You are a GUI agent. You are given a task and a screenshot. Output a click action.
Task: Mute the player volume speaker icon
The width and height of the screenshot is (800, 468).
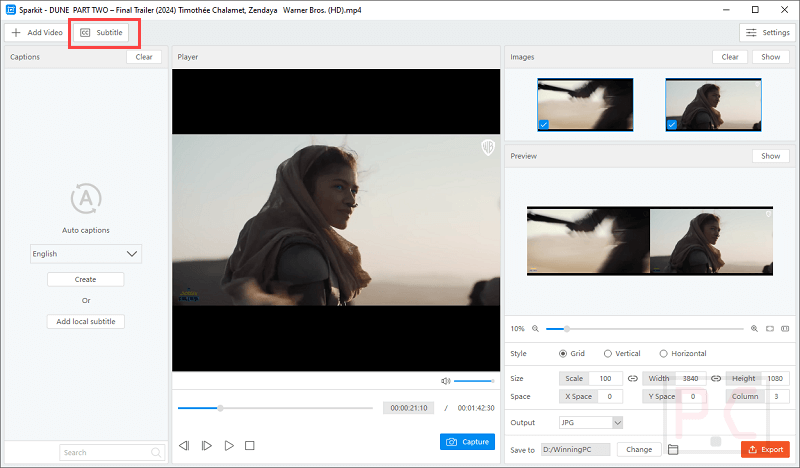[445, 381]
